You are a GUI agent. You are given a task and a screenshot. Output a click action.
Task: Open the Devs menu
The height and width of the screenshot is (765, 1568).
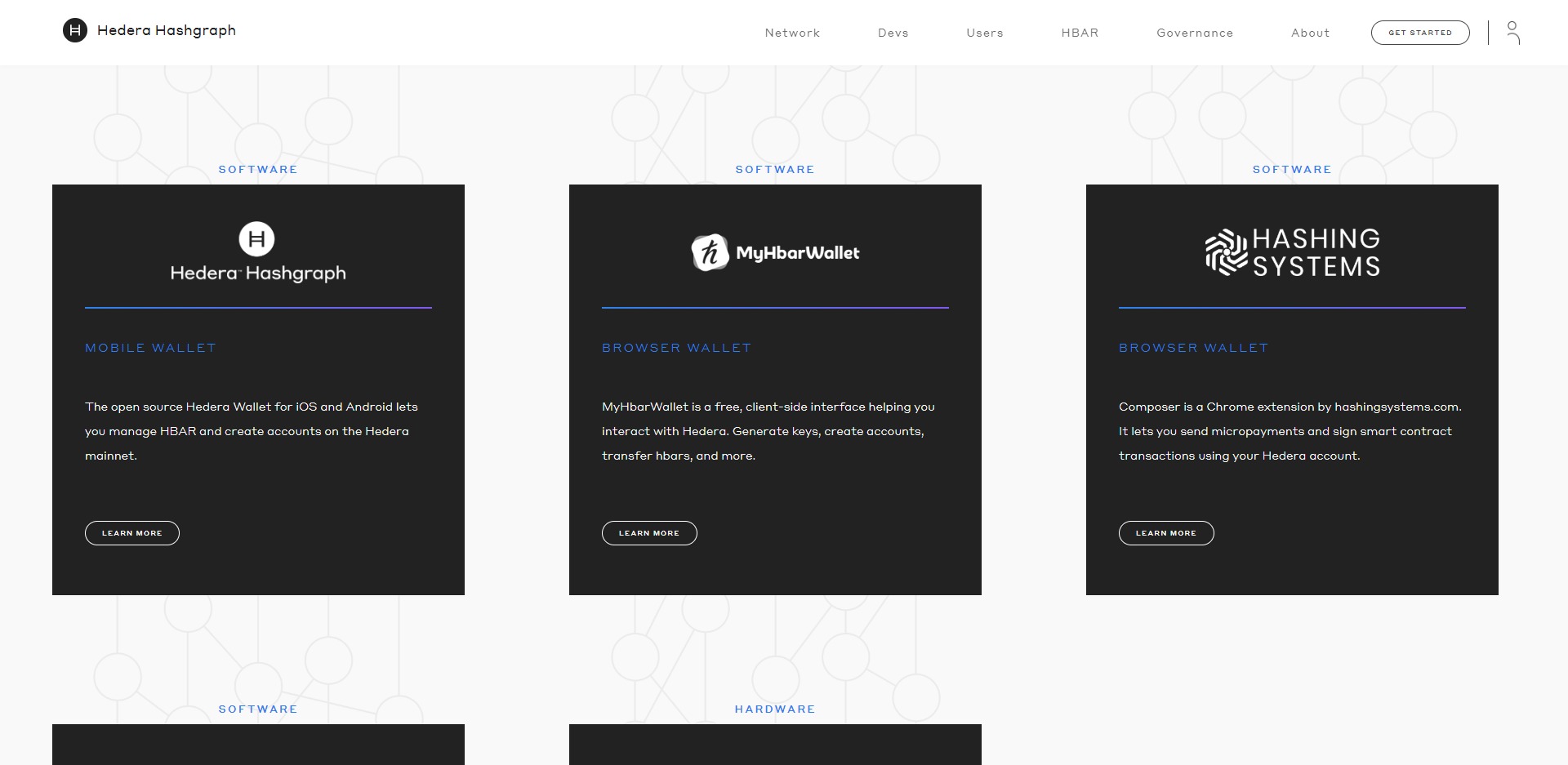[x=893, y=33]
